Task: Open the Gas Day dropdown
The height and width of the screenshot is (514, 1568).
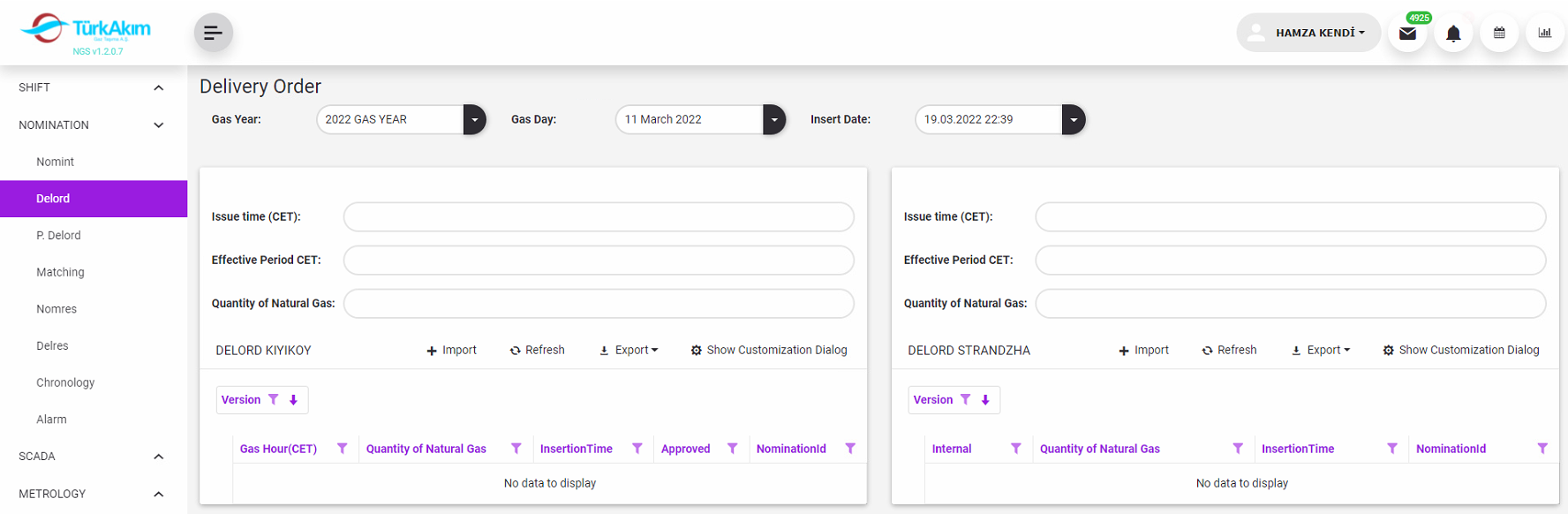Action: (x=773, y=119)
